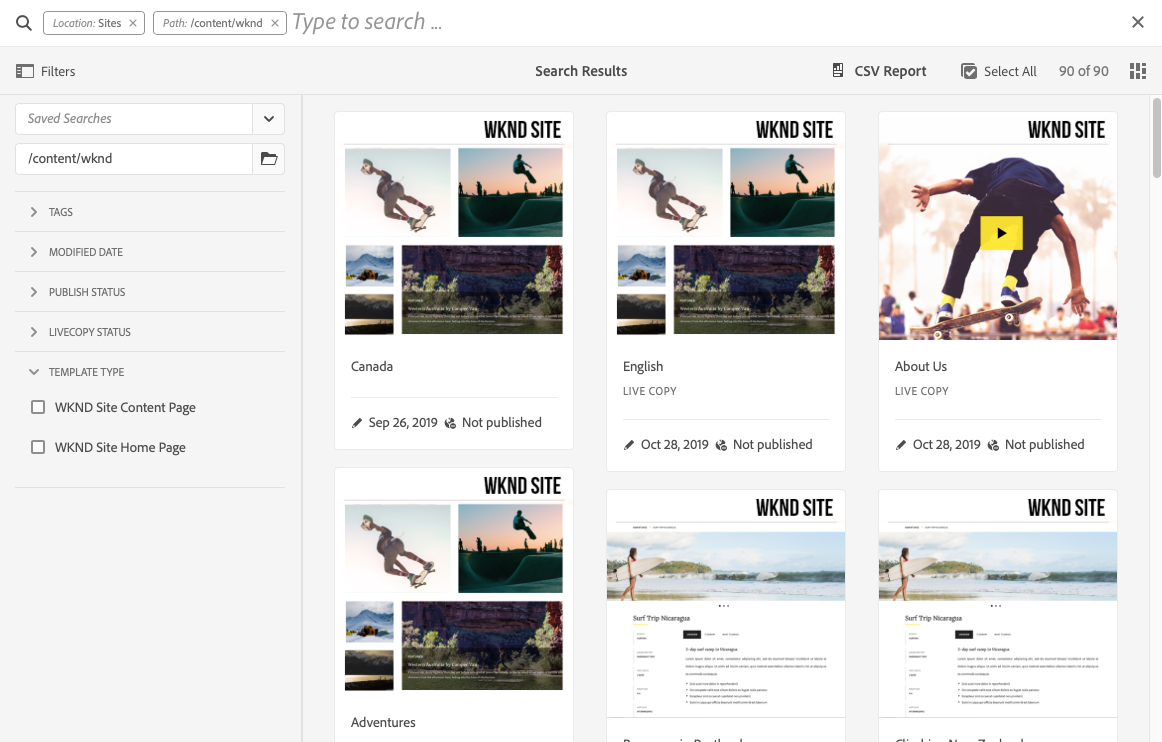Click publish status globe on English card
This screenshot has width=1162, height=742.
tap(721, 445)
